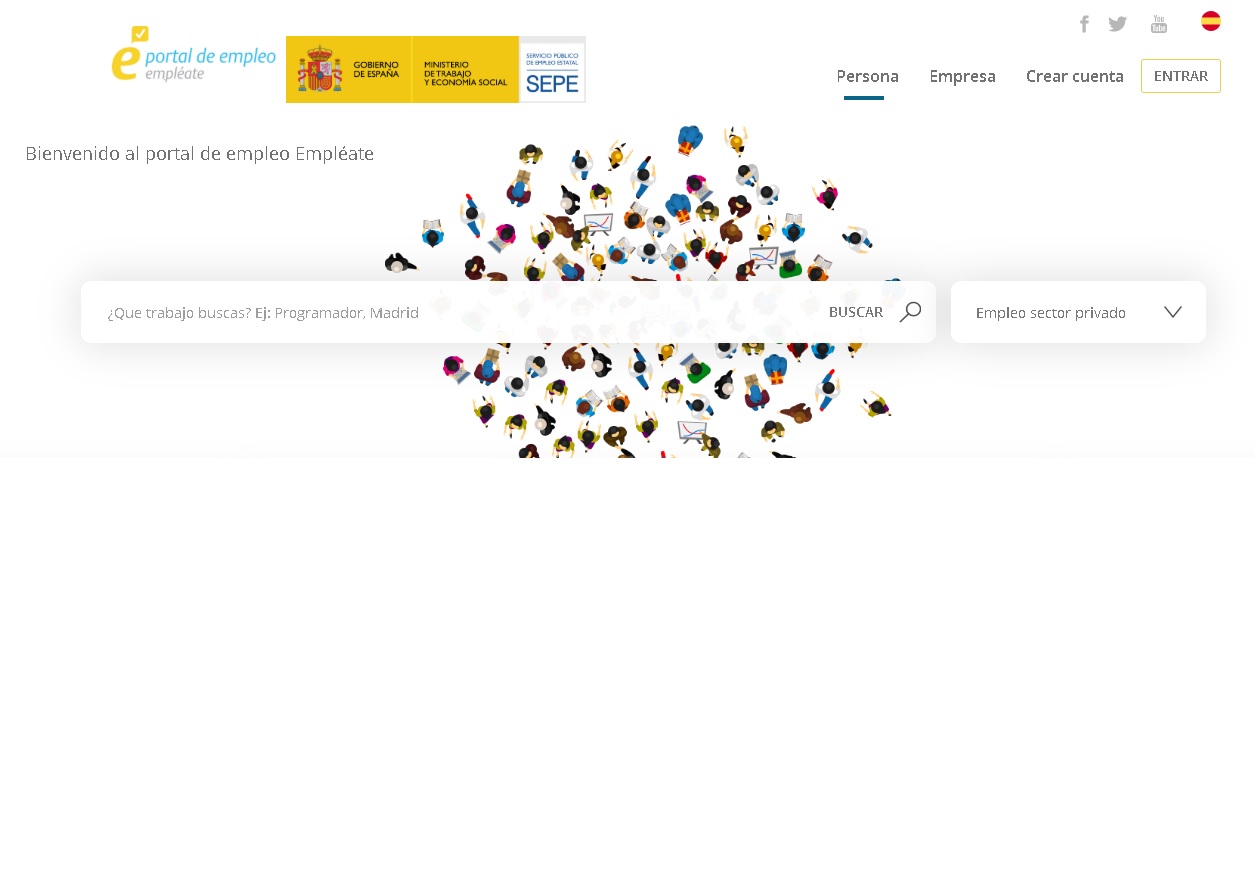Image resolution: width=1255 pixels, height=884 pixels.
Task: Click the Ministerio de Trabajo y Economía Social banner
Action: 465,69
